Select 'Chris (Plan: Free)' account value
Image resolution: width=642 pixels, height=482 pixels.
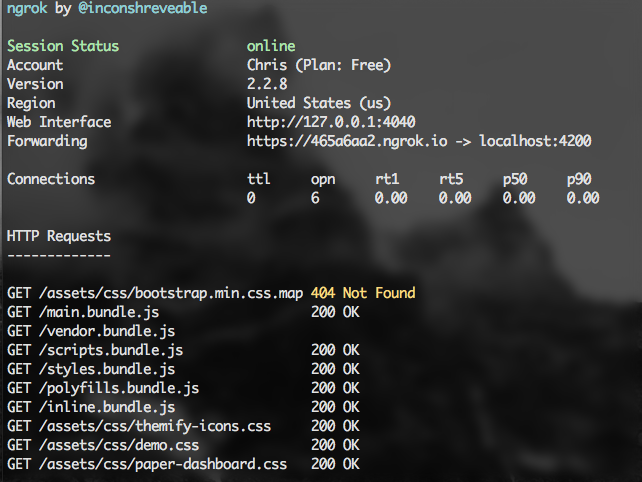[x=319, y=65]
